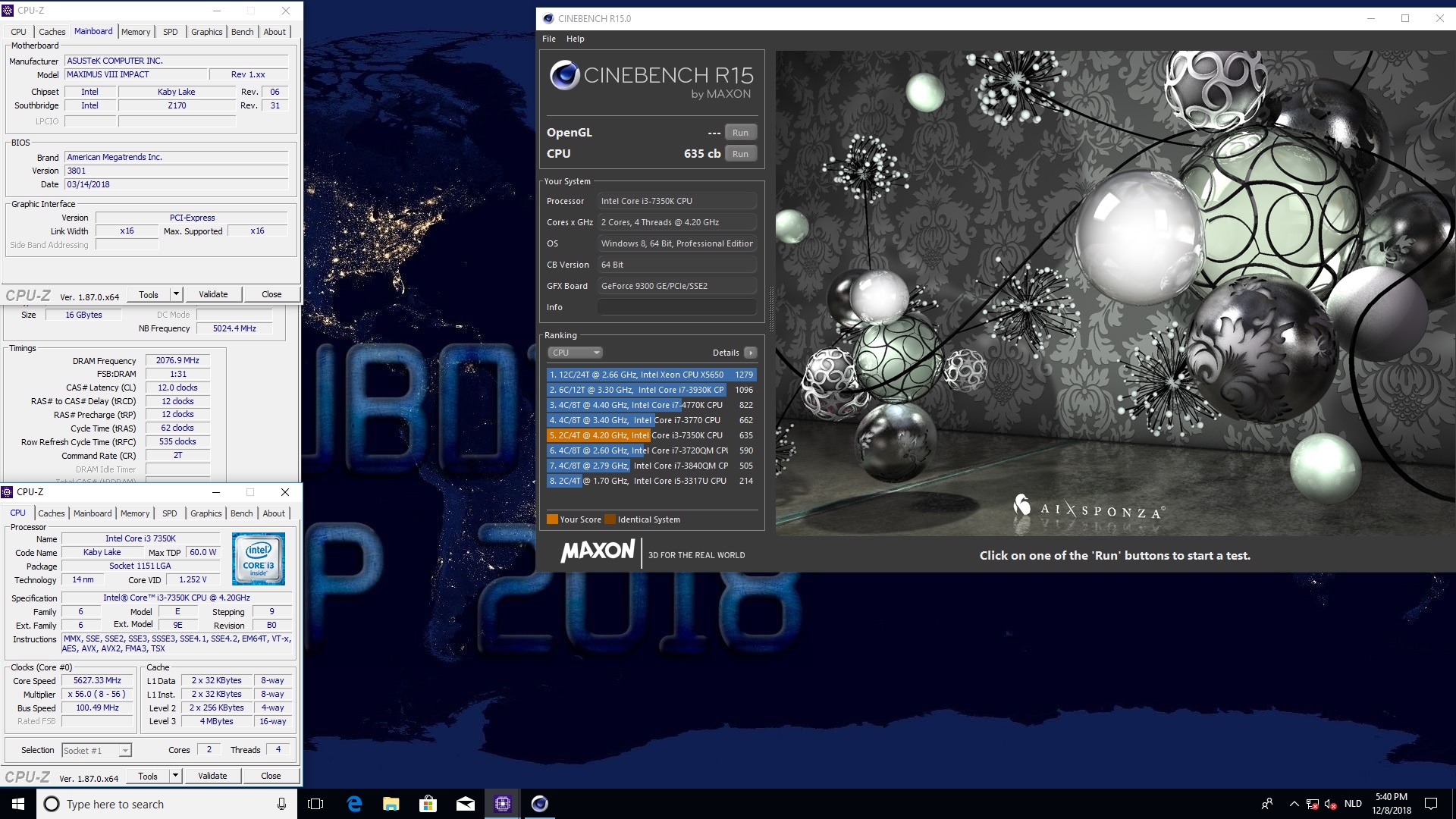
Task: Click the Cinebench title bar icon
Action: [547, 18]
